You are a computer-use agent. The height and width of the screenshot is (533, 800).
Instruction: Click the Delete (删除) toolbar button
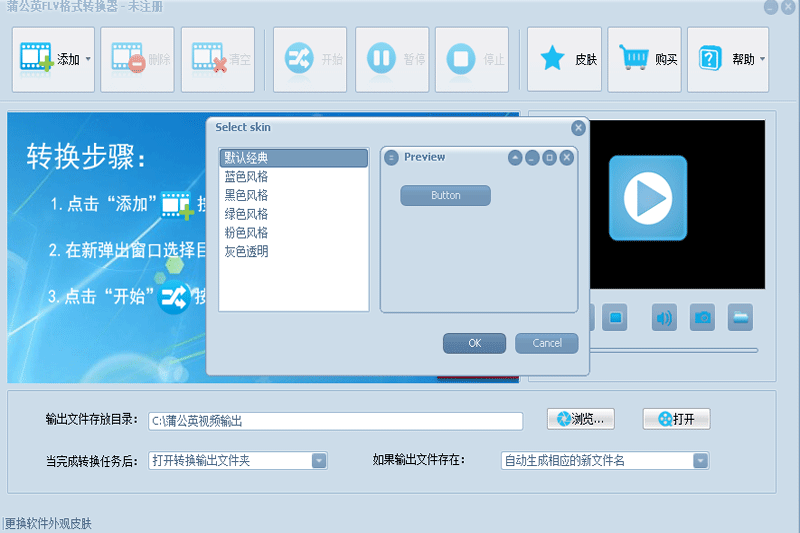(x=137, y=60)
